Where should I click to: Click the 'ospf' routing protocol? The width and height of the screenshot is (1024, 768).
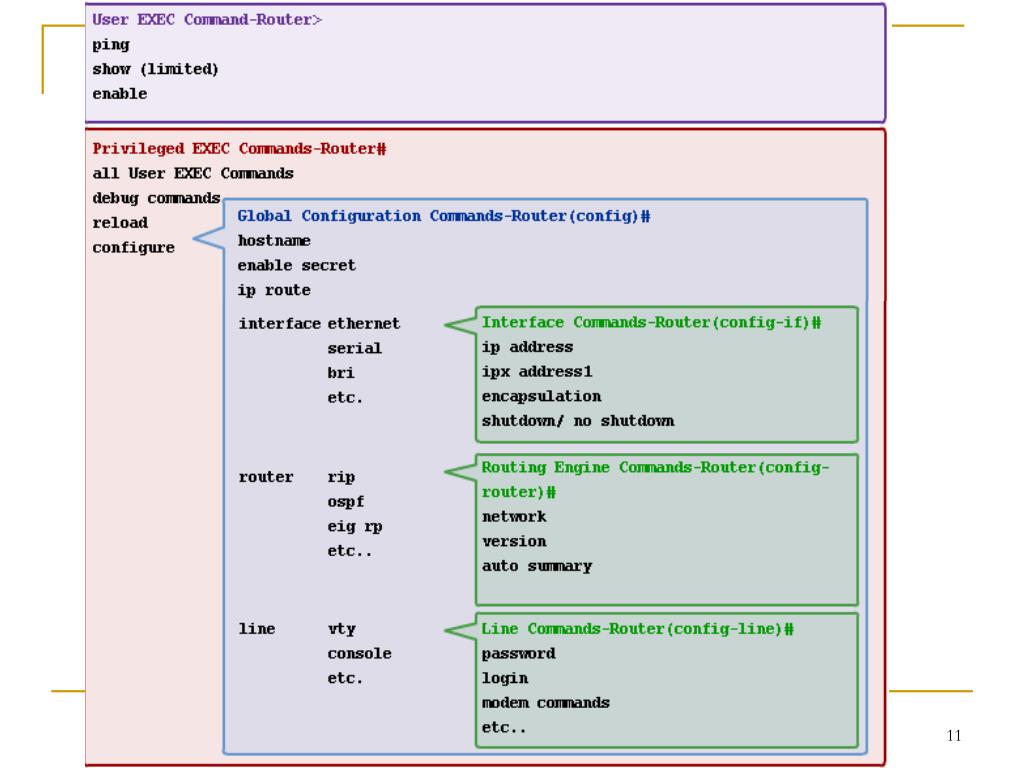(x=345, y=503)
